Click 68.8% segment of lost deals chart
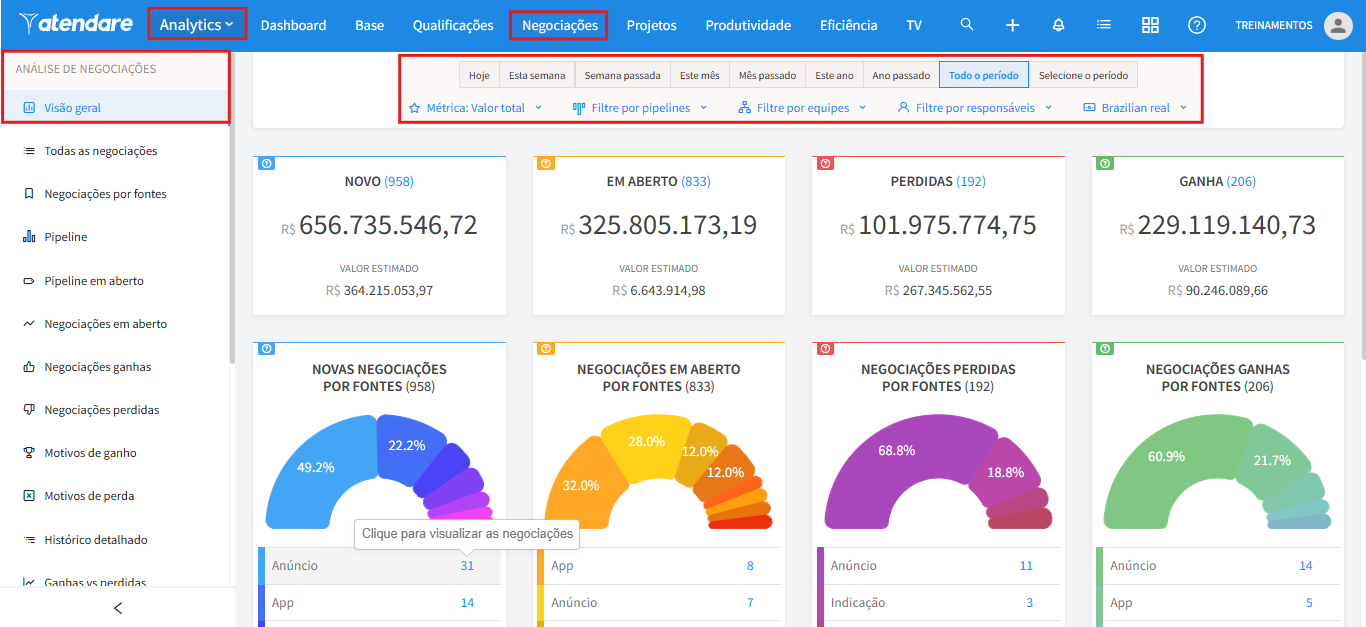Image resolution: width=1366 pixels, height=627 pixels. tap(896, 451)
